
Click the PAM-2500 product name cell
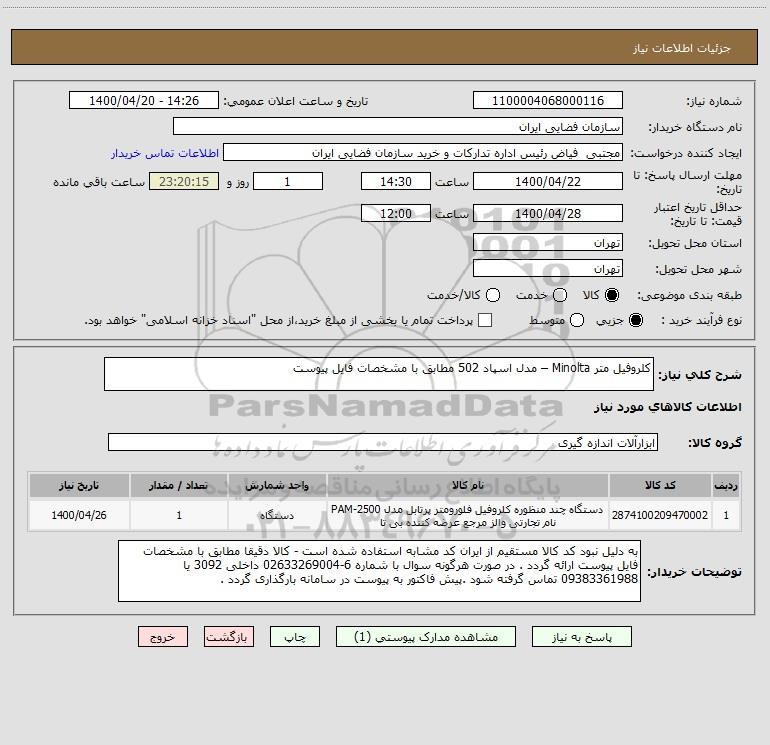pos(468,515)
